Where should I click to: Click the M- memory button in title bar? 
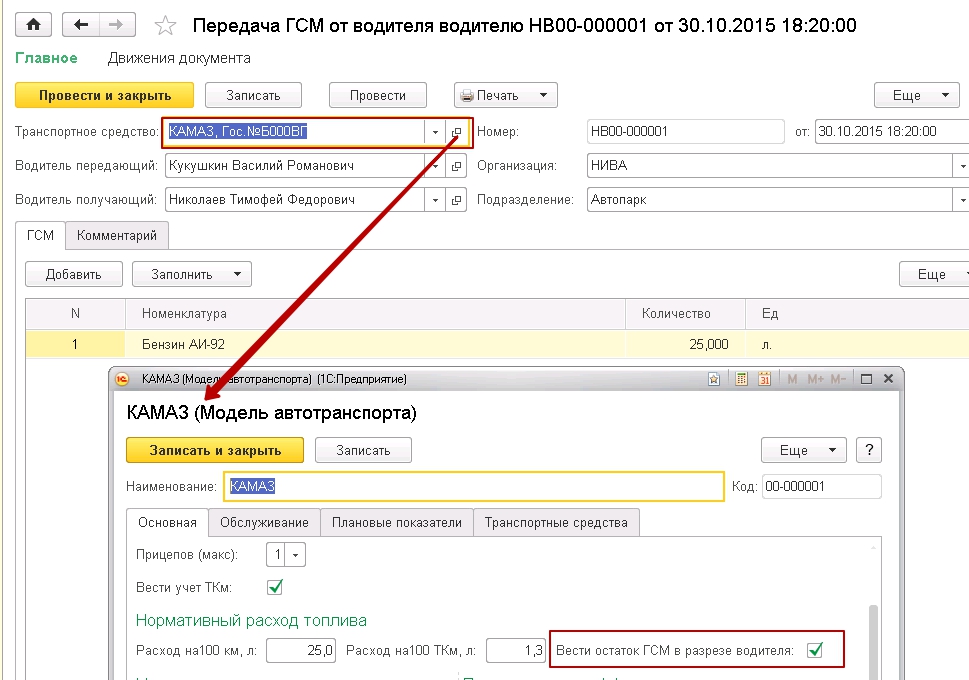tap(838, 379)
